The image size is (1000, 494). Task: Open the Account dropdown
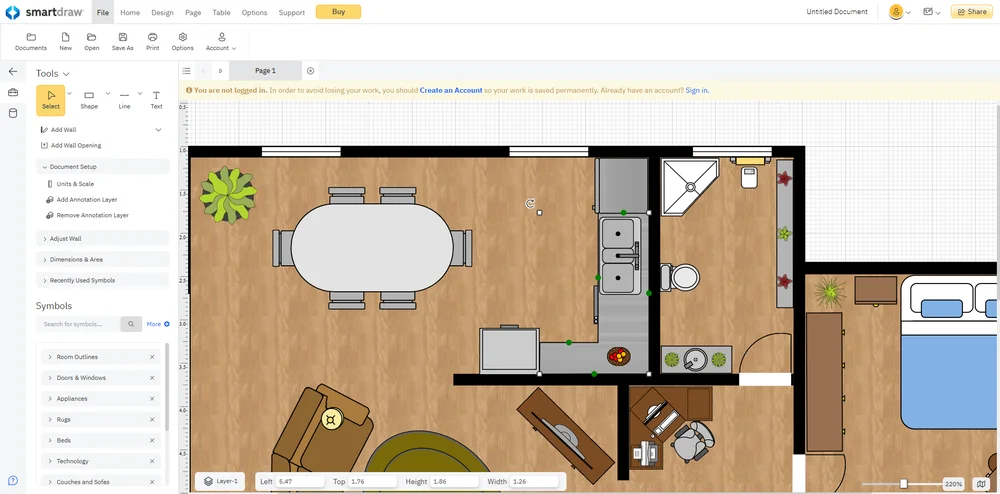[221, 41]
